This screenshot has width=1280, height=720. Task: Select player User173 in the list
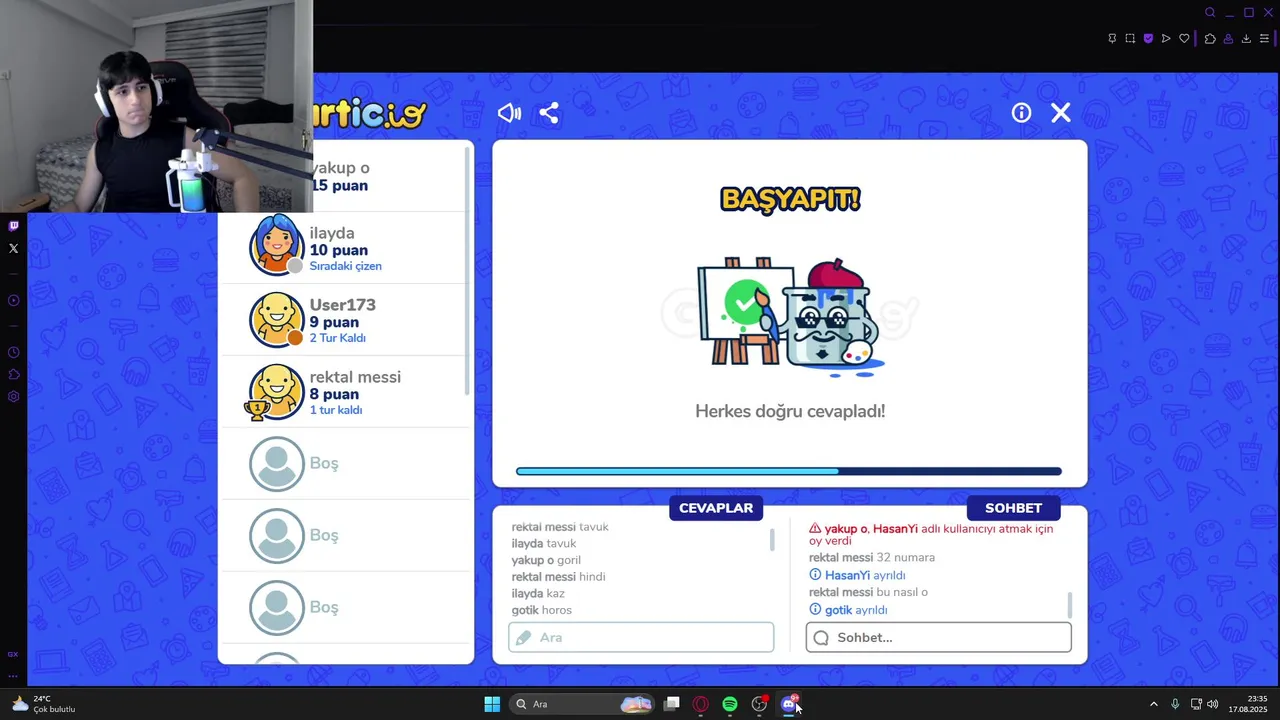(x=344, y=320)
